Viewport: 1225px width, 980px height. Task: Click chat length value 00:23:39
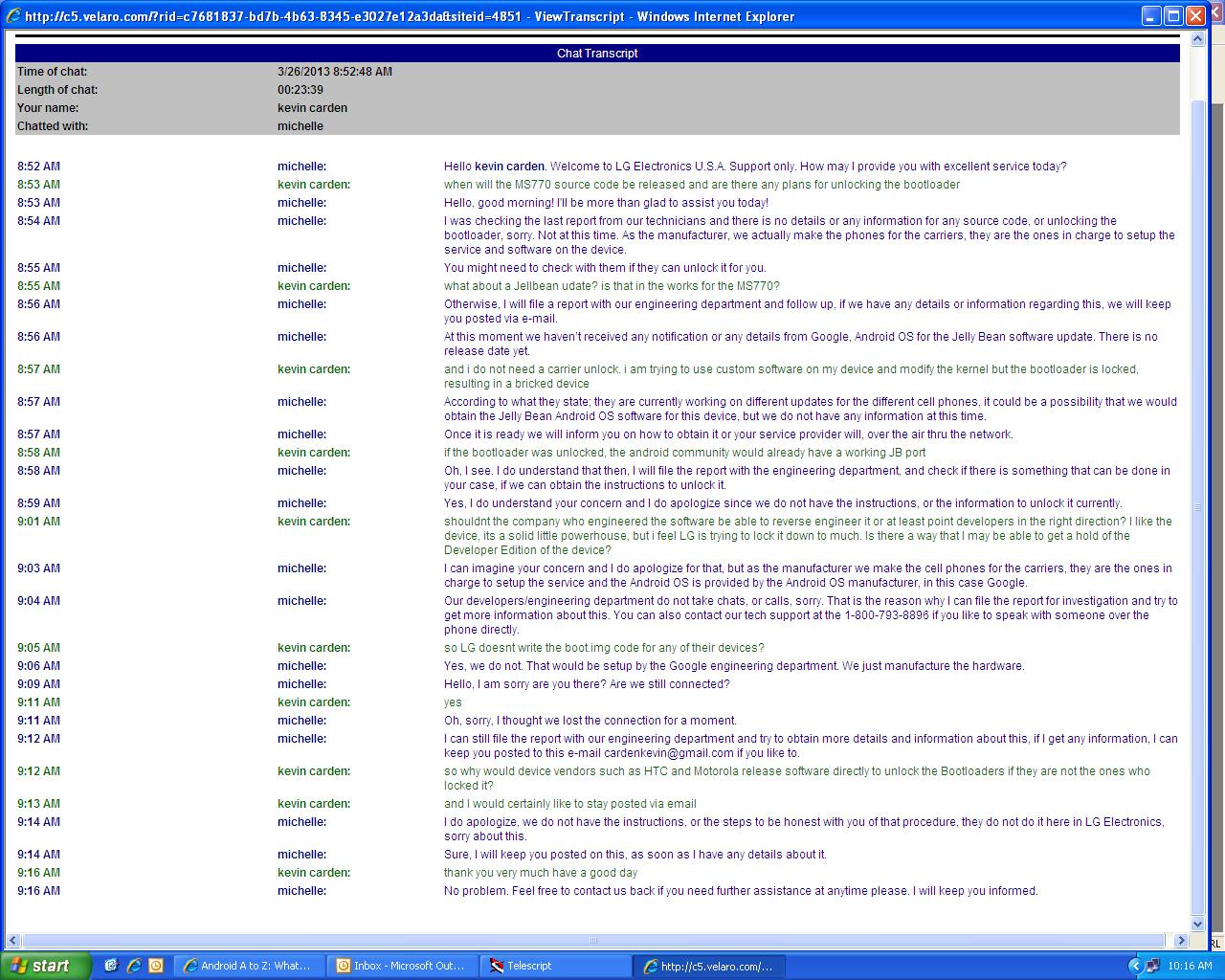point(301,90)
